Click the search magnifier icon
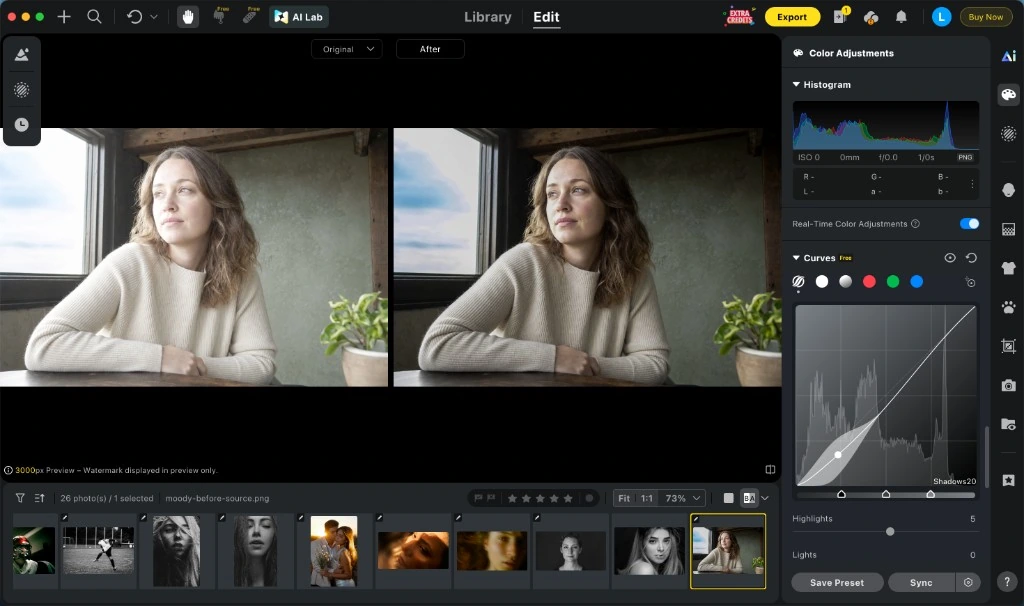Image resolution: width=1024 pixels, height=606 pixels. click(94, 17)
